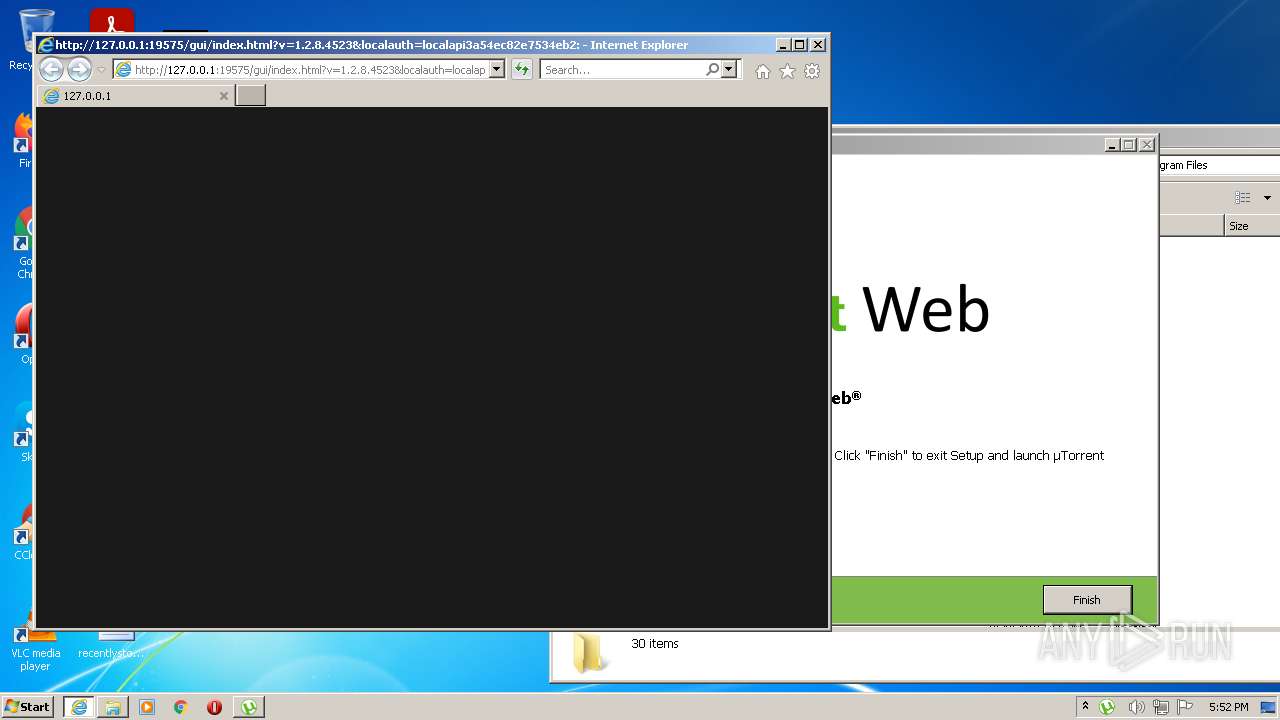Open recent pages dropdown arrow
This screenshot has width=1280, height=720.
[x=101, y=70]
